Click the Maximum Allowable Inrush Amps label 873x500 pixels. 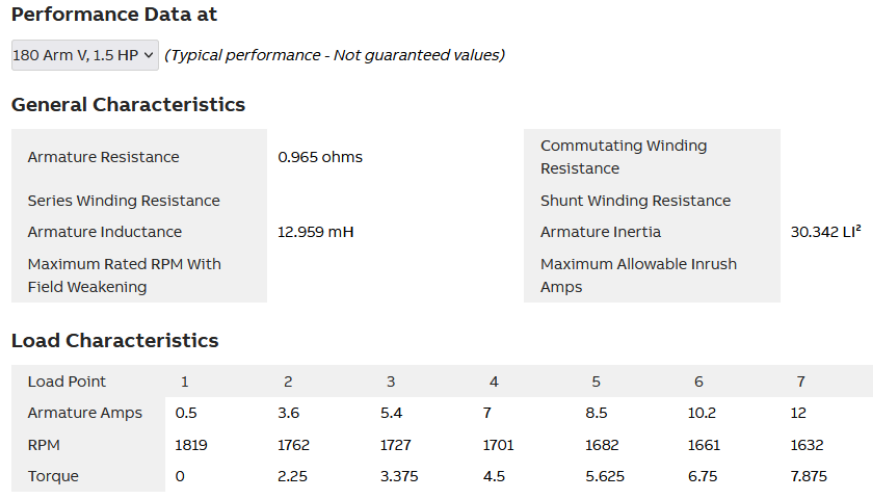pos(638,275)
